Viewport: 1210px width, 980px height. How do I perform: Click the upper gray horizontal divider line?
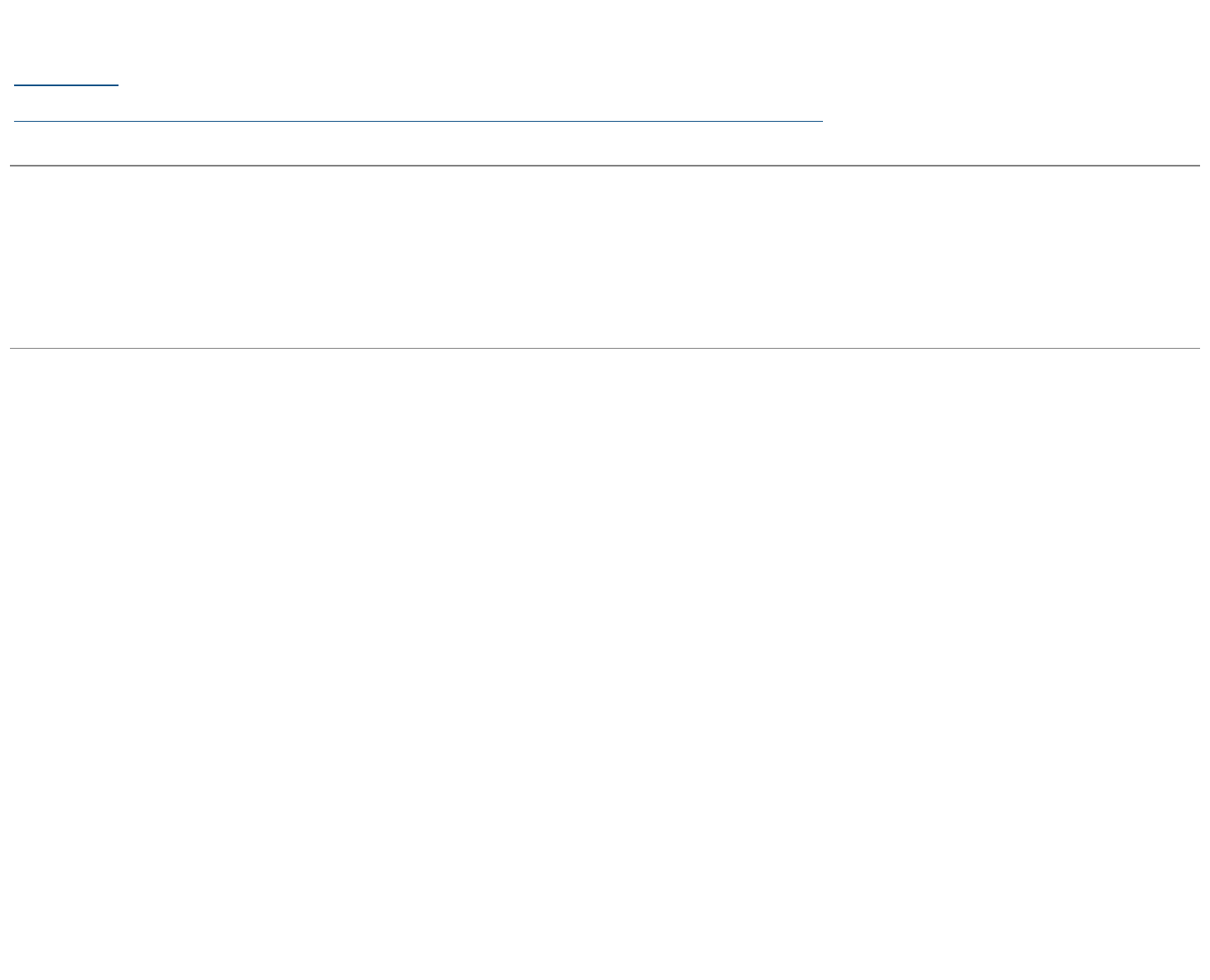pos(605,166)
